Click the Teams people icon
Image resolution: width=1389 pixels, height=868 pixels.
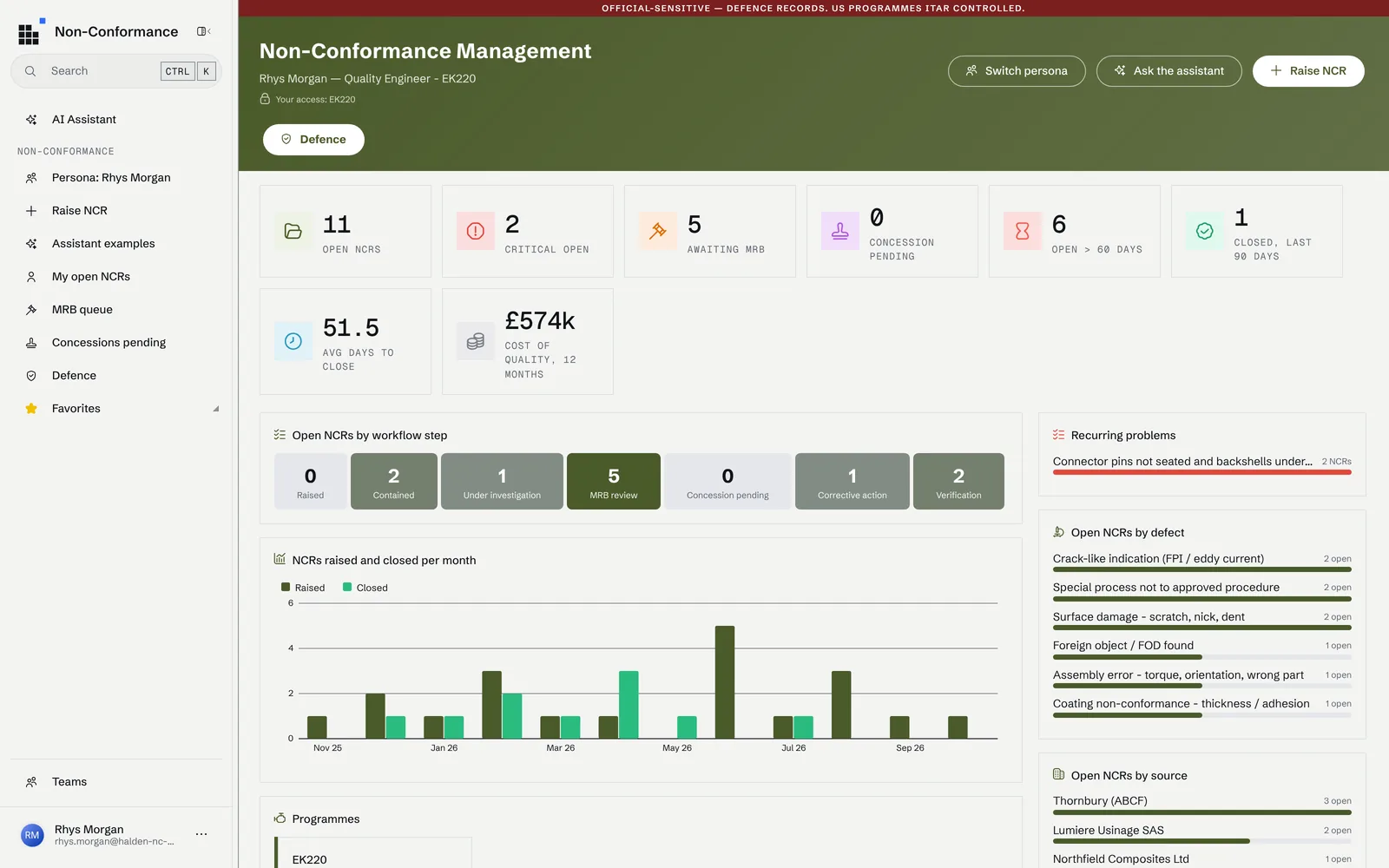pyautogui.click(x=31, y=782)
